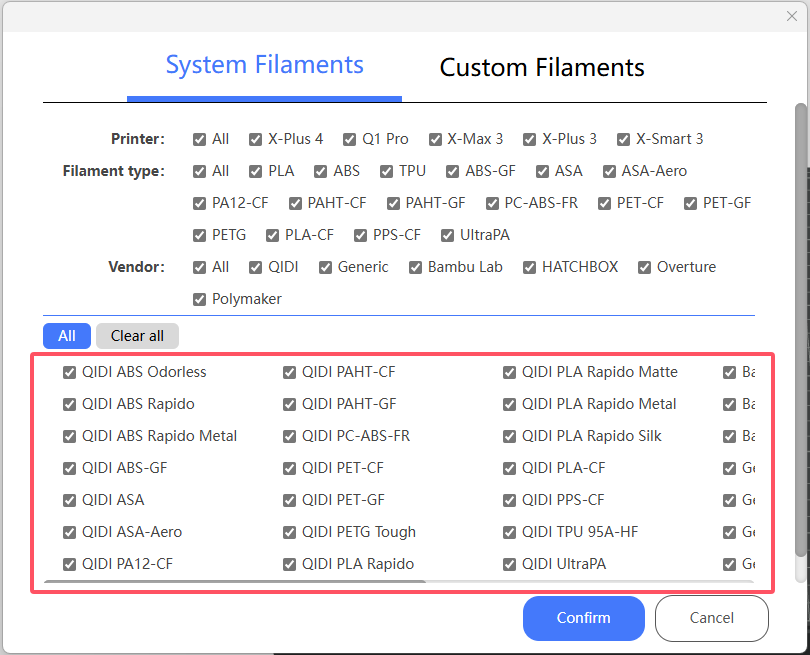
Task: Switch to the System Filaments tab
Action: (x=264, y=65)
